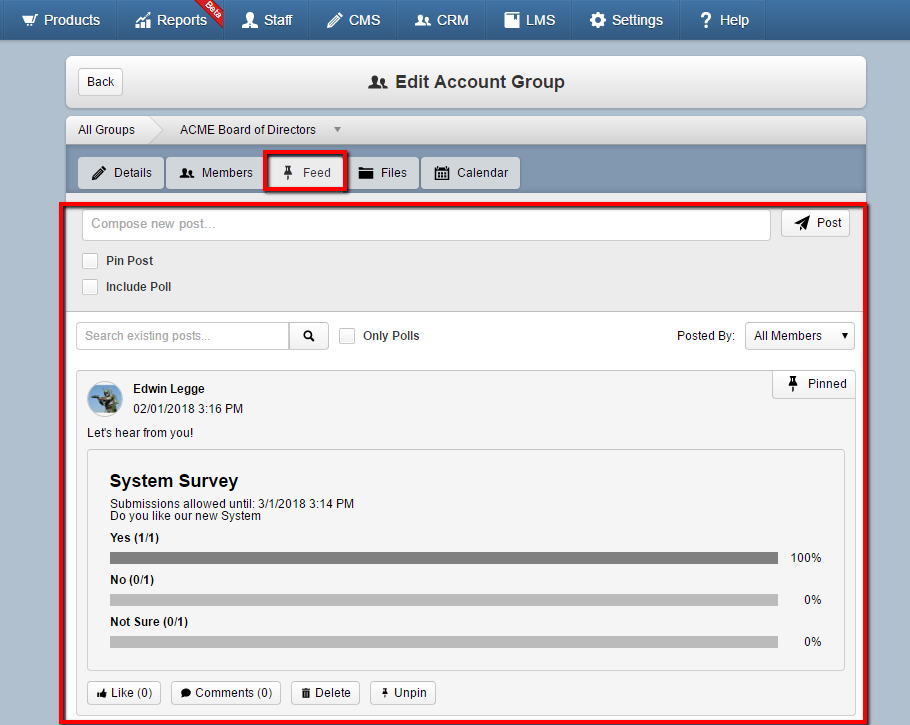Click the Edwin Legge author name
Image resolution: width=910 pixels, height=725 pixels.
coord(169,389)
